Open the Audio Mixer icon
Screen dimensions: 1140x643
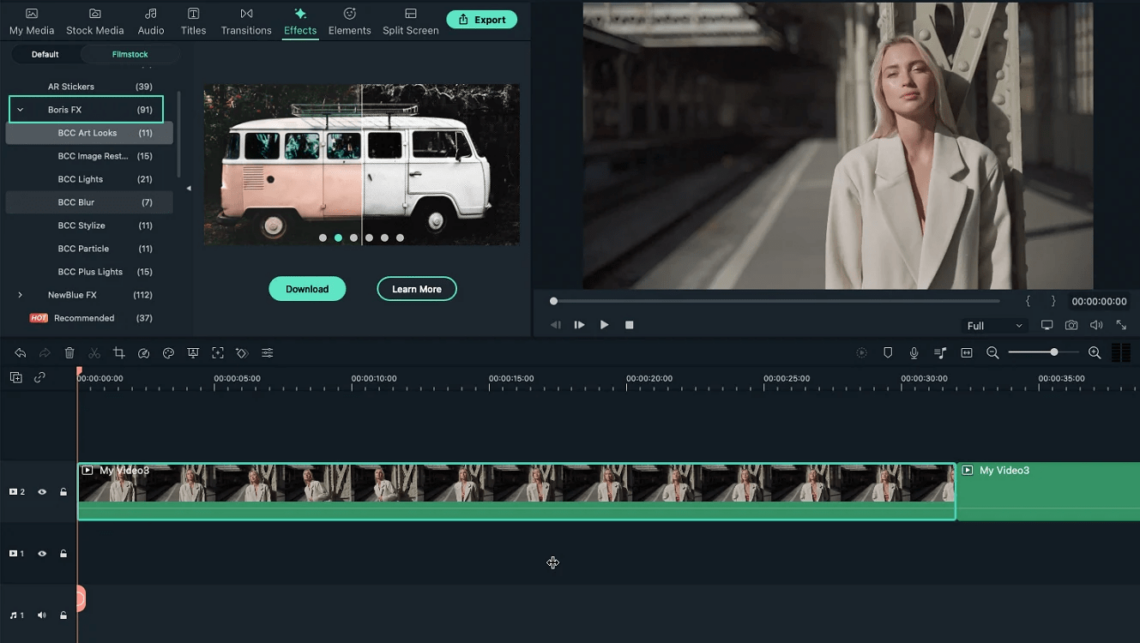pos(938,352)
